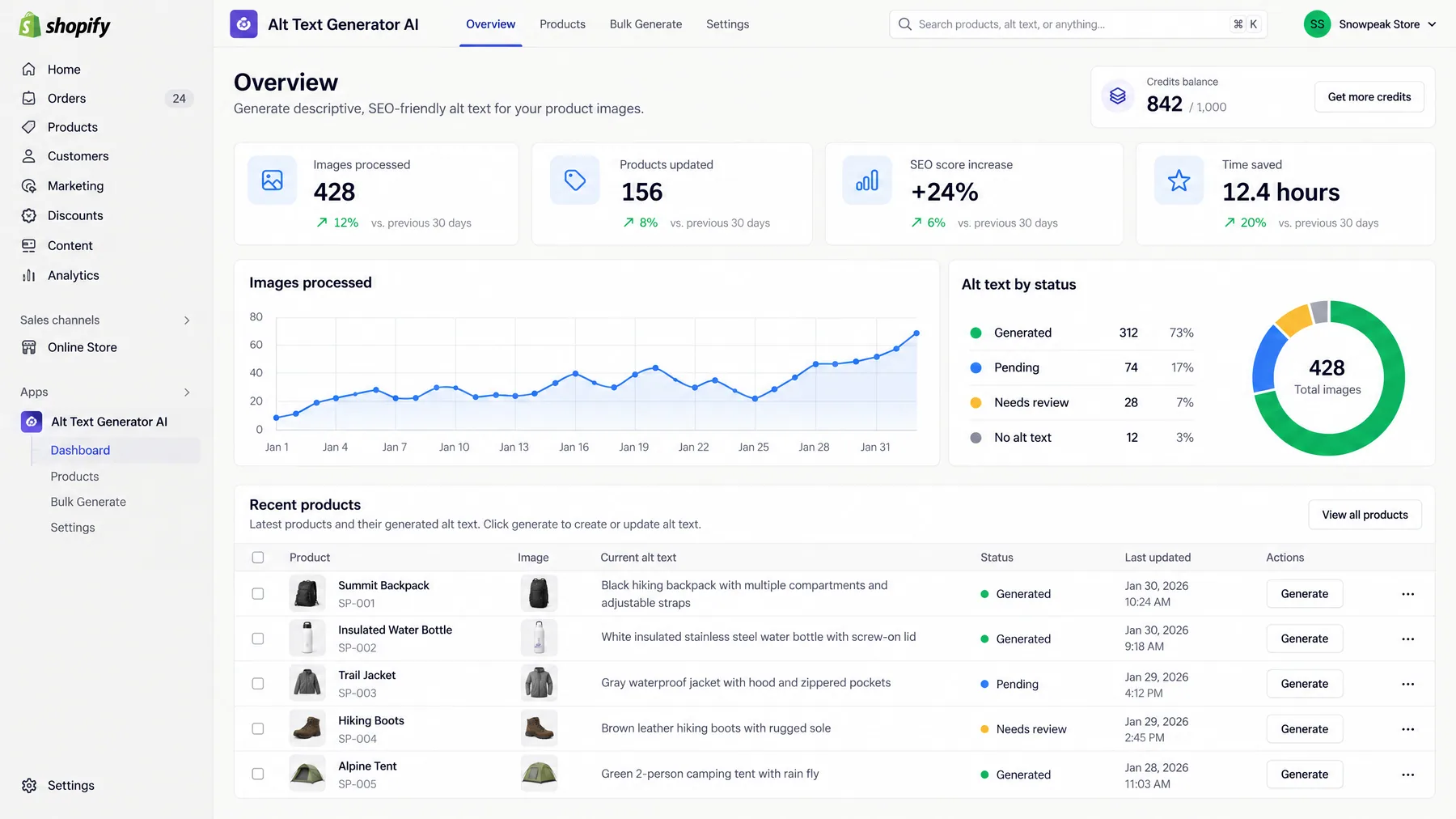1456x819 pixels.
Task: Click the Content icon in sidebar
Action: pos(29,245)
